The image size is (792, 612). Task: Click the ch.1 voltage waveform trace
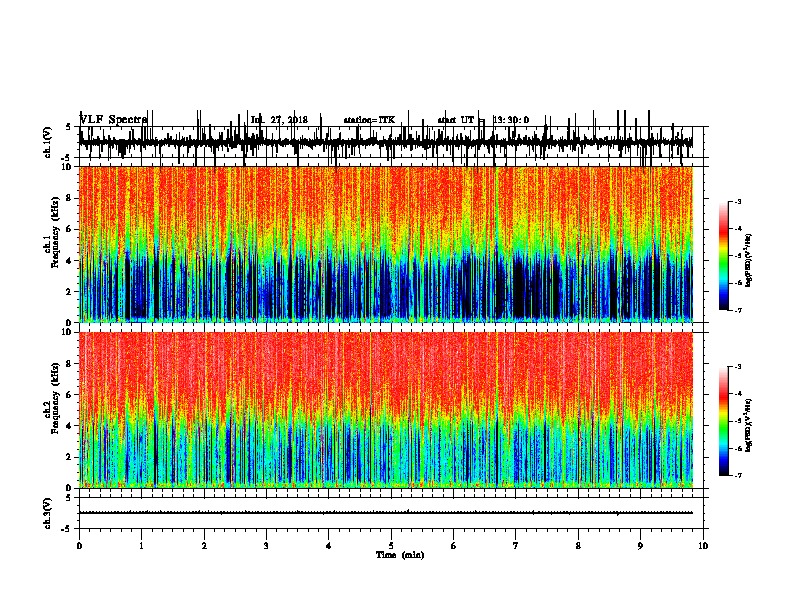[385, 142]
